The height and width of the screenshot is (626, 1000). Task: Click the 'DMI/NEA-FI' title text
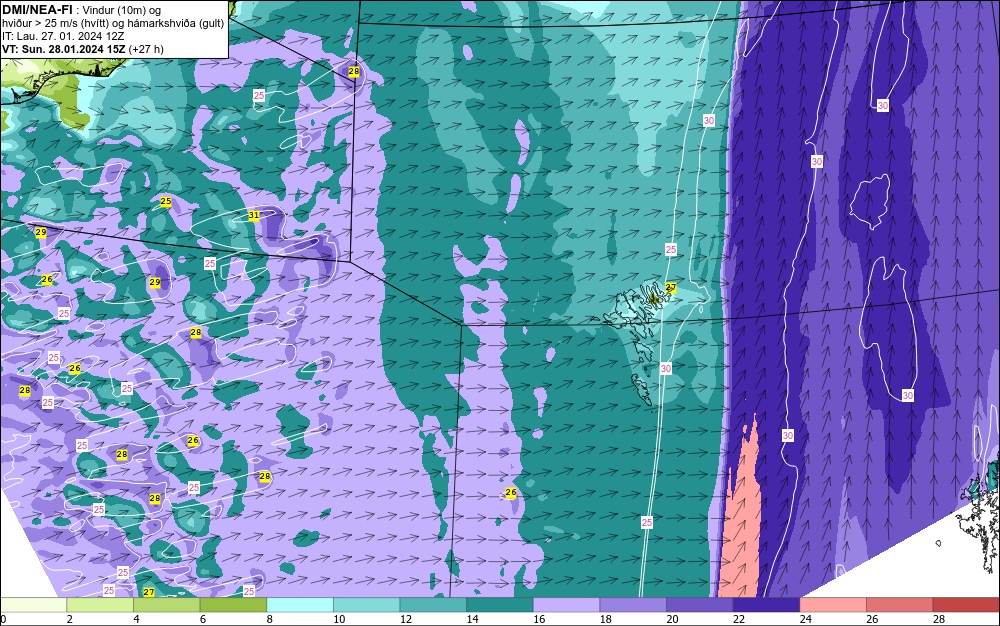coord(37,10)
